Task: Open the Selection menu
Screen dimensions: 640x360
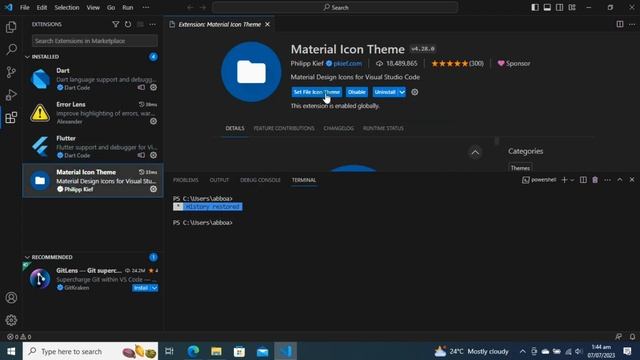Action: coord(67,7)
